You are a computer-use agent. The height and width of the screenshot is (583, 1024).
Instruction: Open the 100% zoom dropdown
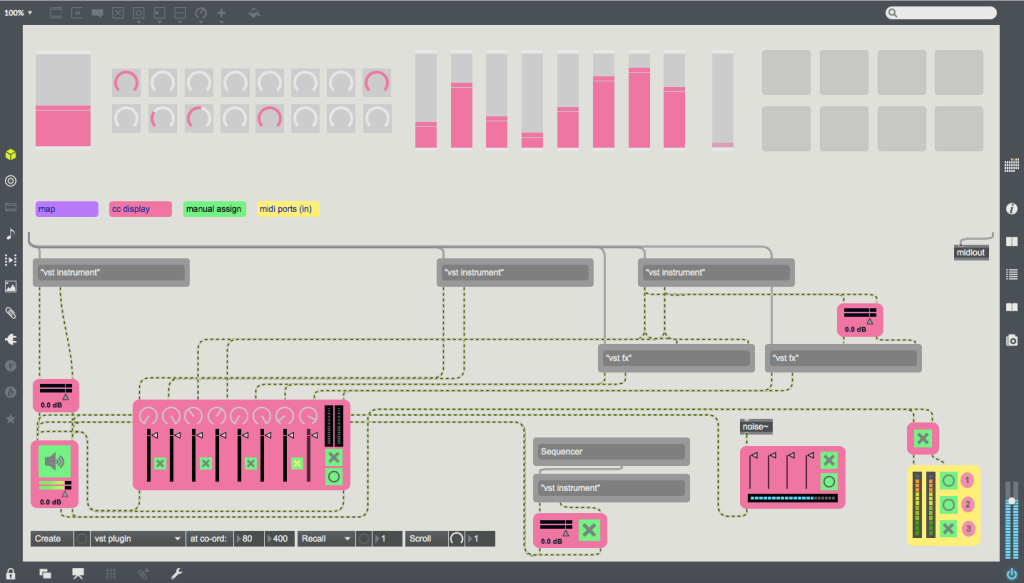coord(18,13)
